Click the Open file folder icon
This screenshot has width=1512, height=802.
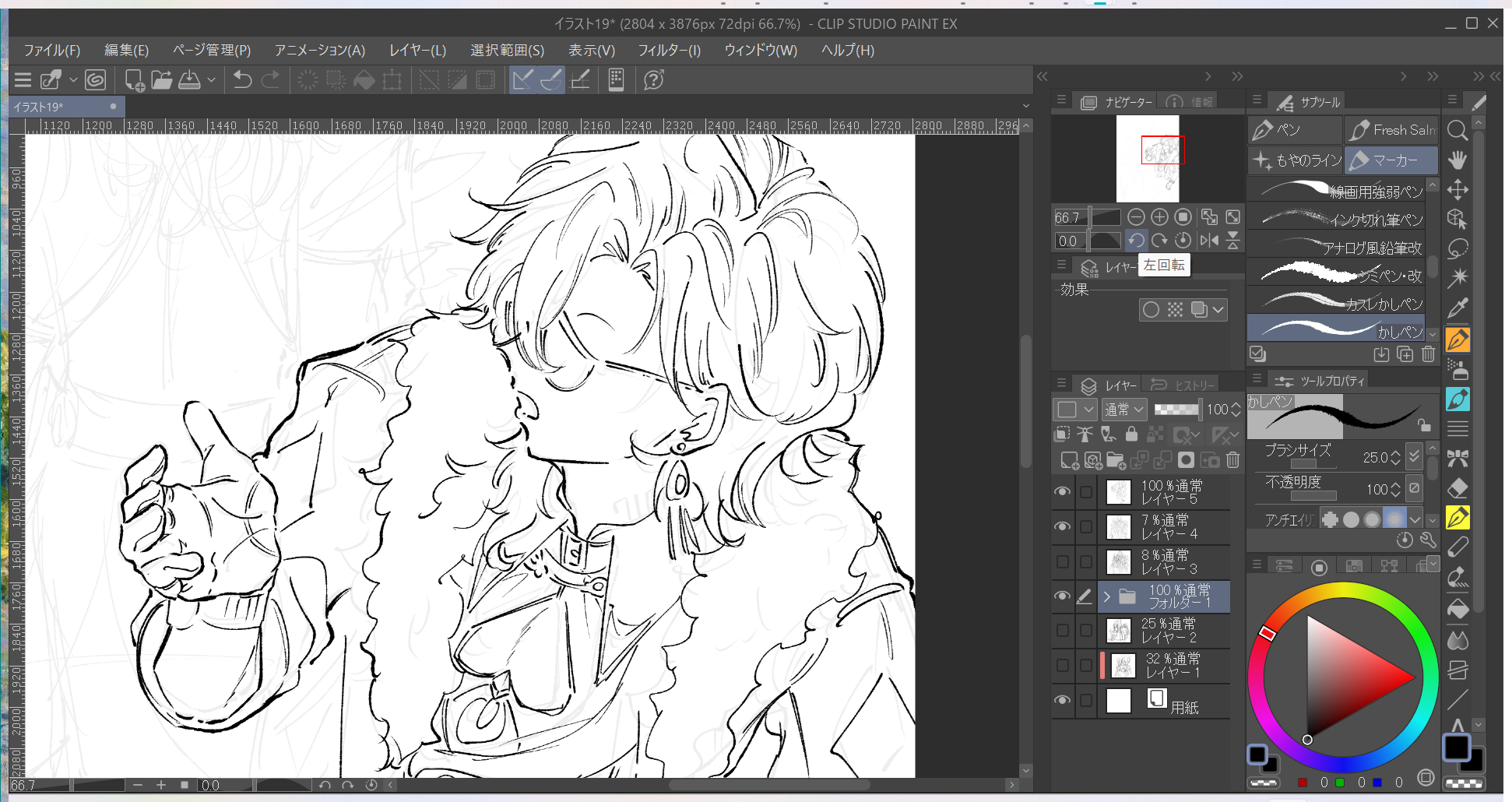[161, 80]
